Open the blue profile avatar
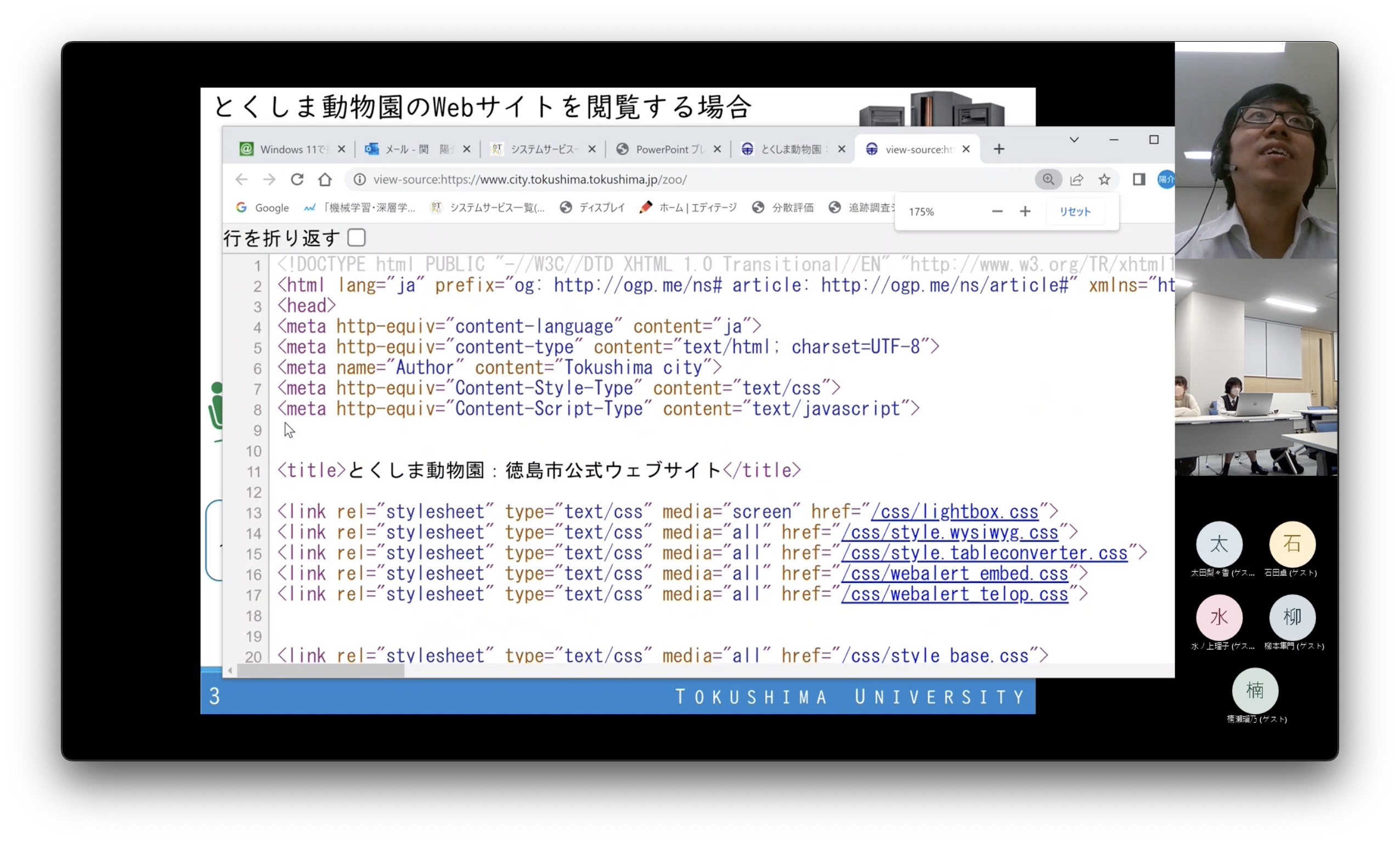Viewport: 1400px width, 842px height. [x=1165, y=179]
